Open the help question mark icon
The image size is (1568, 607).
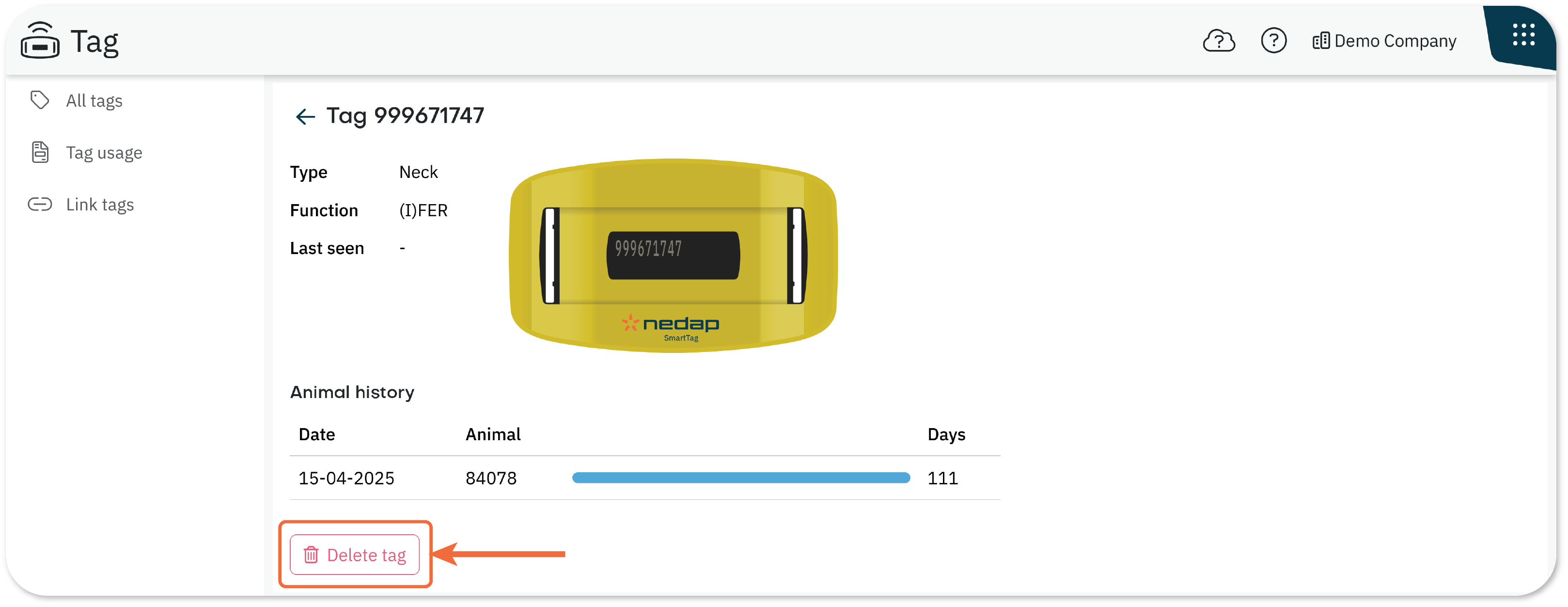pyautogui.click(x=1273, y=41)
